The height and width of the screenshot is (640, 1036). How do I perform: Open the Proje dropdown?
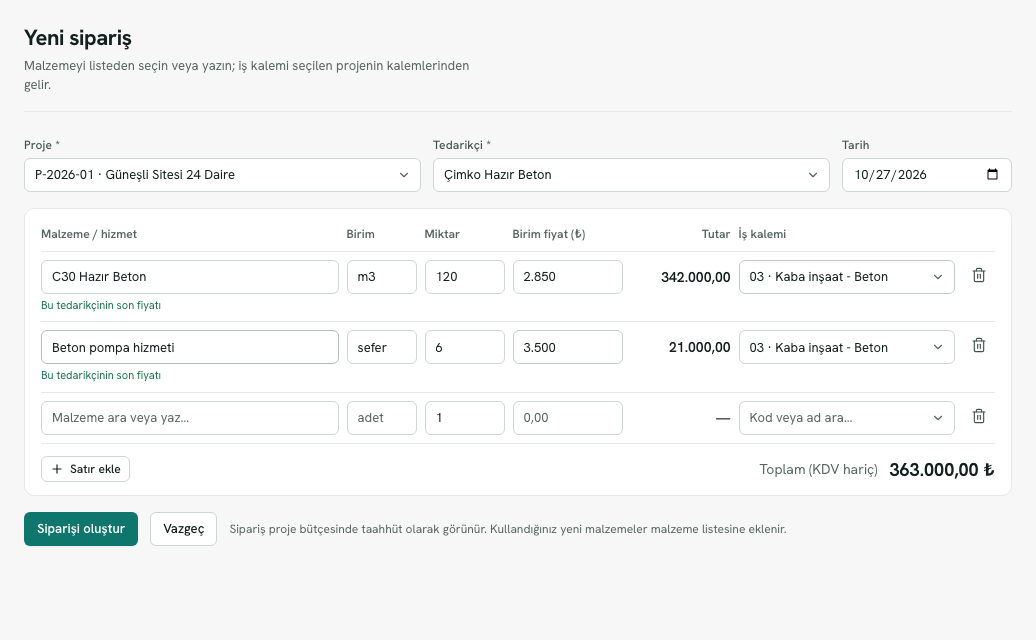[x=222, y=175]
